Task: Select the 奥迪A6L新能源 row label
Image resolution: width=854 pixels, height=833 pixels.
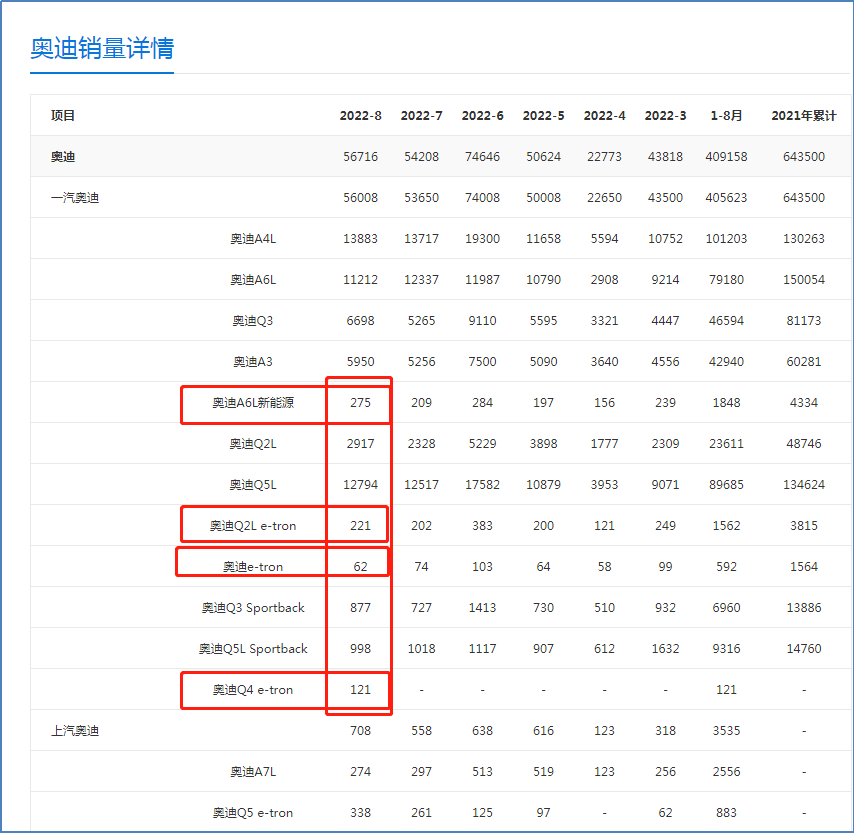Action: [253, 403]
